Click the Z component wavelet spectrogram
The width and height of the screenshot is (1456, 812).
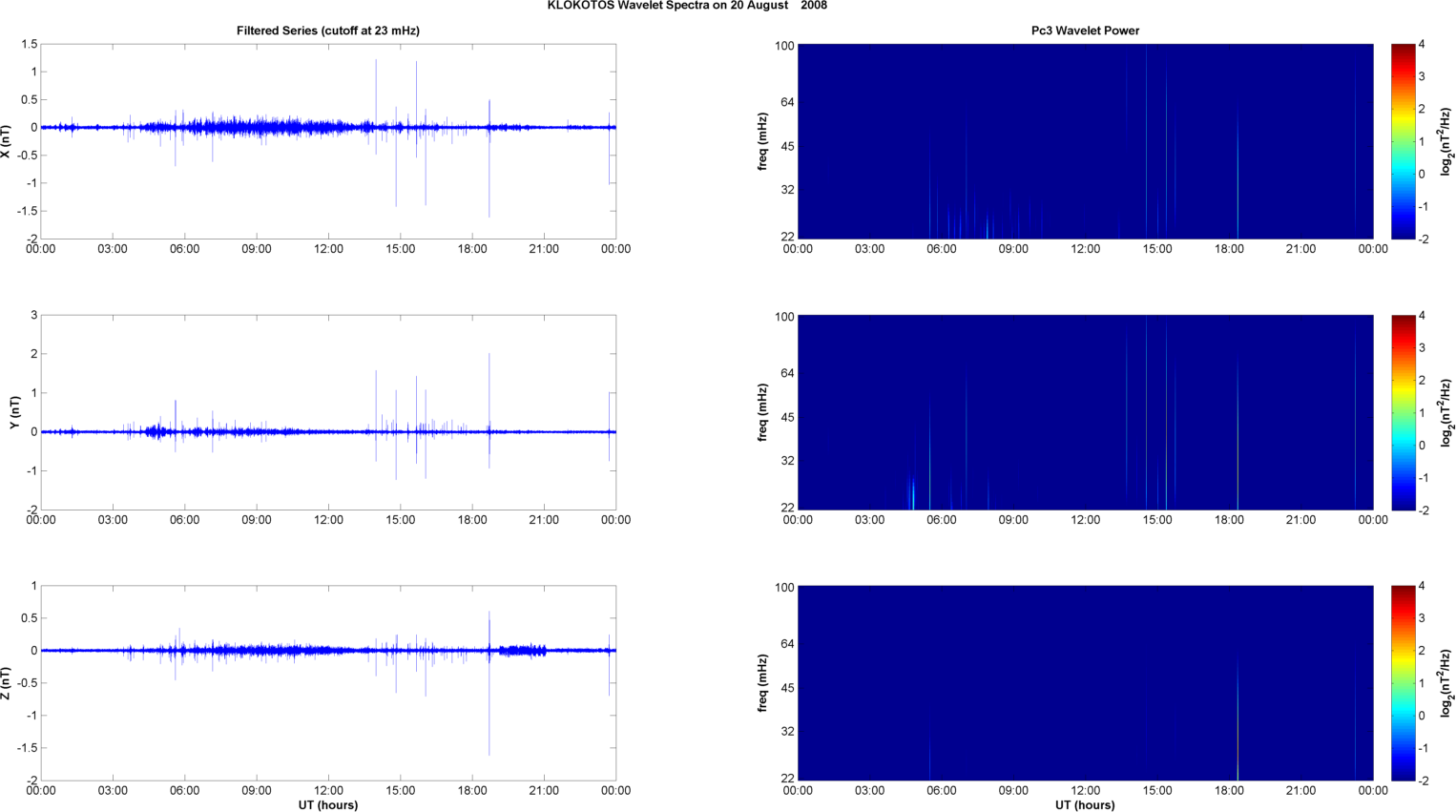[1085, 683]
